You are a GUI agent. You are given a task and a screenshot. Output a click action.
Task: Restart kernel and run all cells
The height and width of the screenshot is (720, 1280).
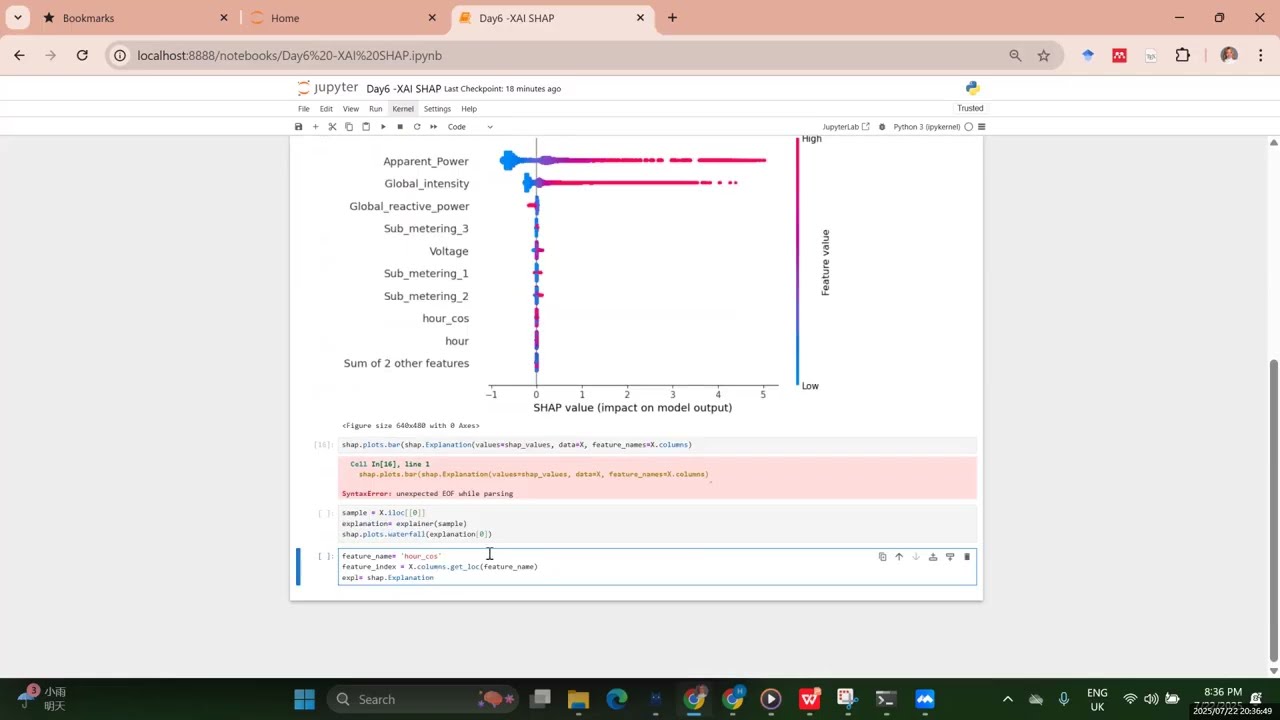click(x=433, y=127)
